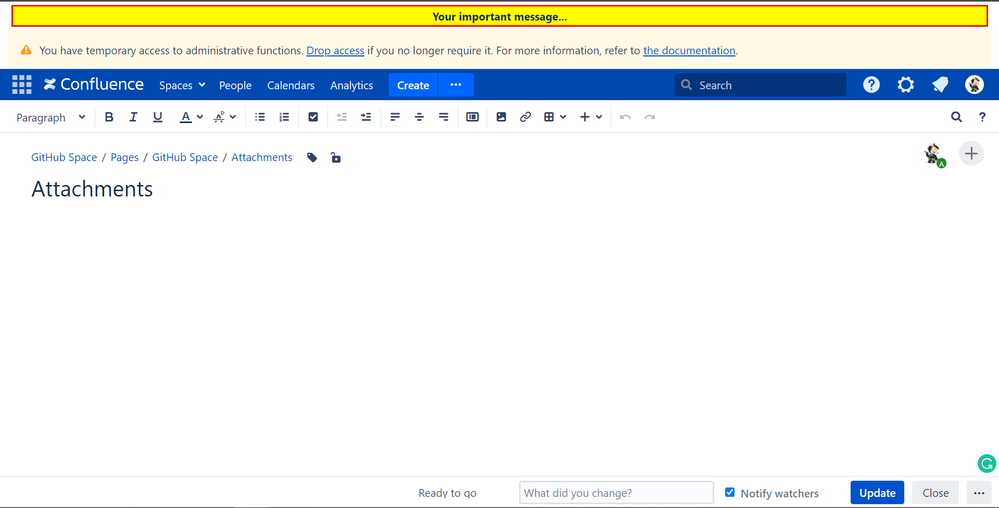
Task: Click the Attachments page title field
Action: [x=92, y=189]
